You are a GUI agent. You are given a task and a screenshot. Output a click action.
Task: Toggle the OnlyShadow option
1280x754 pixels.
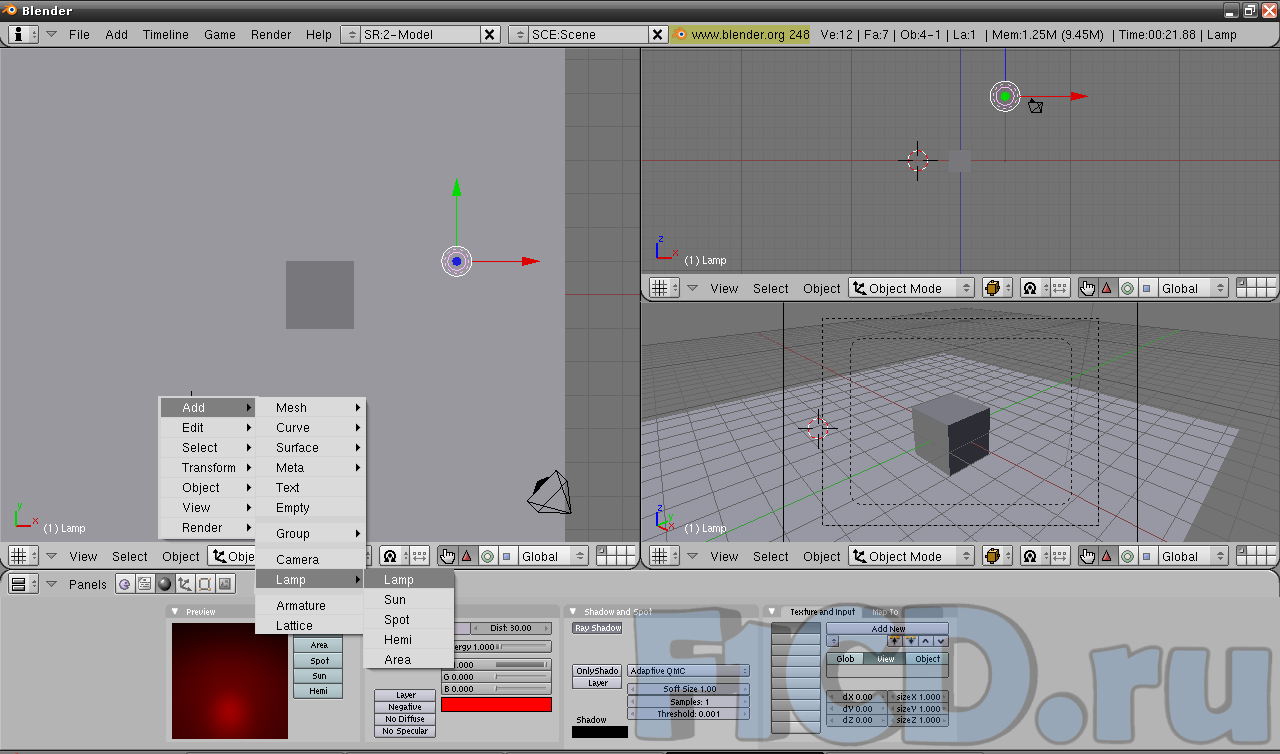[x=597, y=671]
